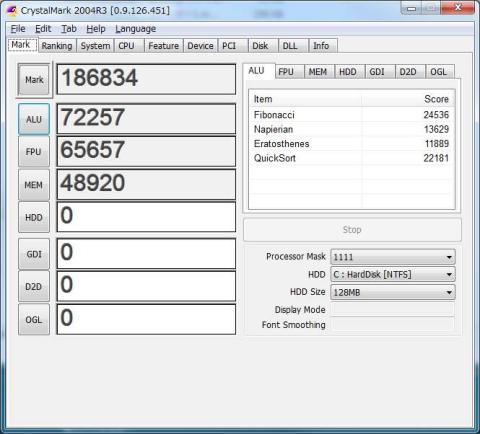Image resolution: width=480 pixels, height=434 pixels.
Task: Run the MEM benchmark button
Action: click(34, 185)
